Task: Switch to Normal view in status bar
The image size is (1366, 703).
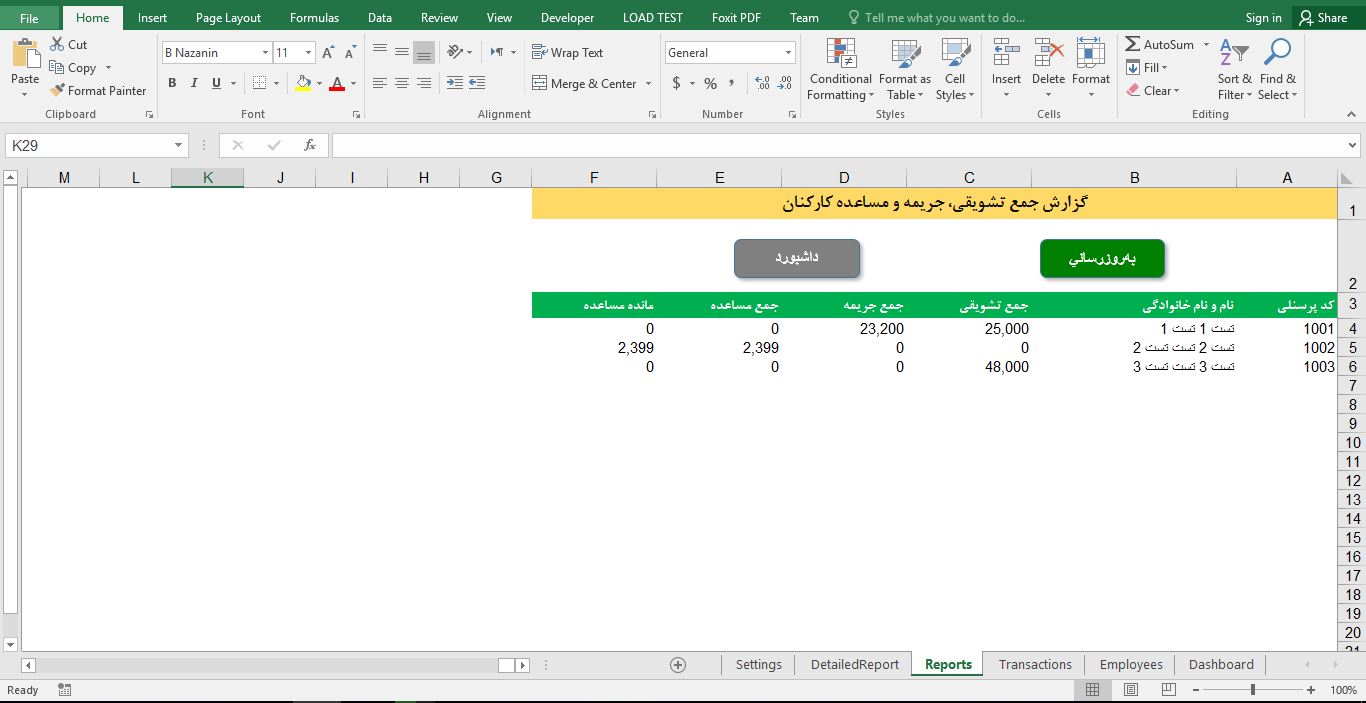Action: pos(1092,690)
